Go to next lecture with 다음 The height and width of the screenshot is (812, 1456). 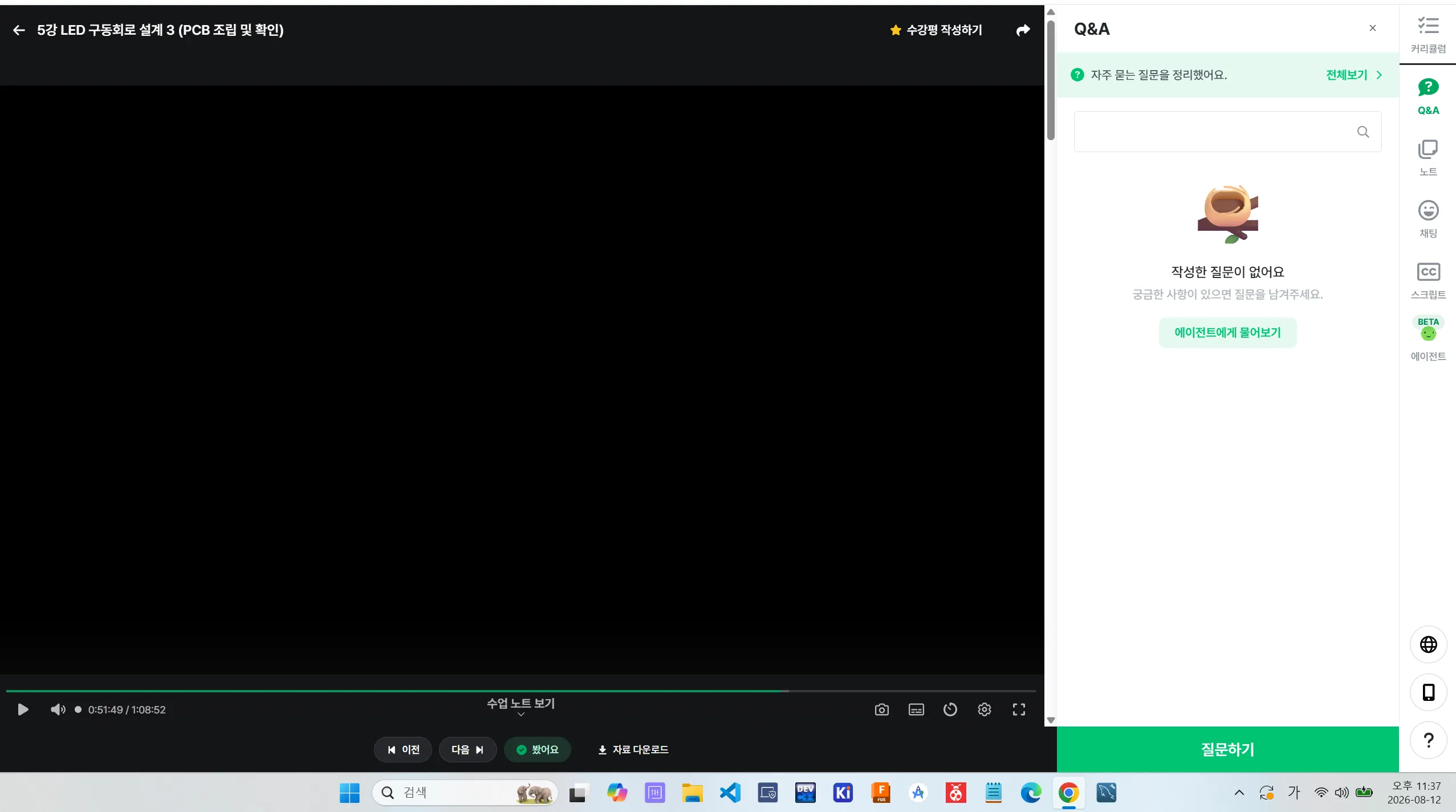[467, 749]
